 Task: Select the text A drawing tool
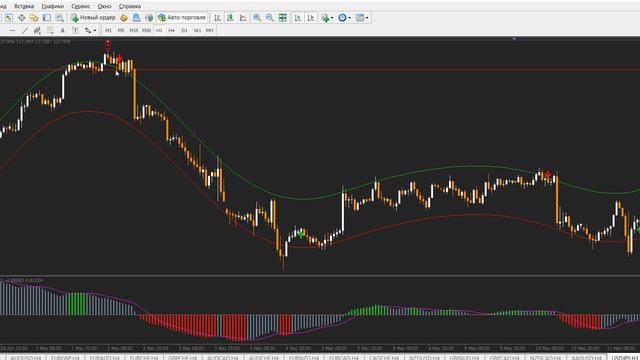tap(62, 30)
